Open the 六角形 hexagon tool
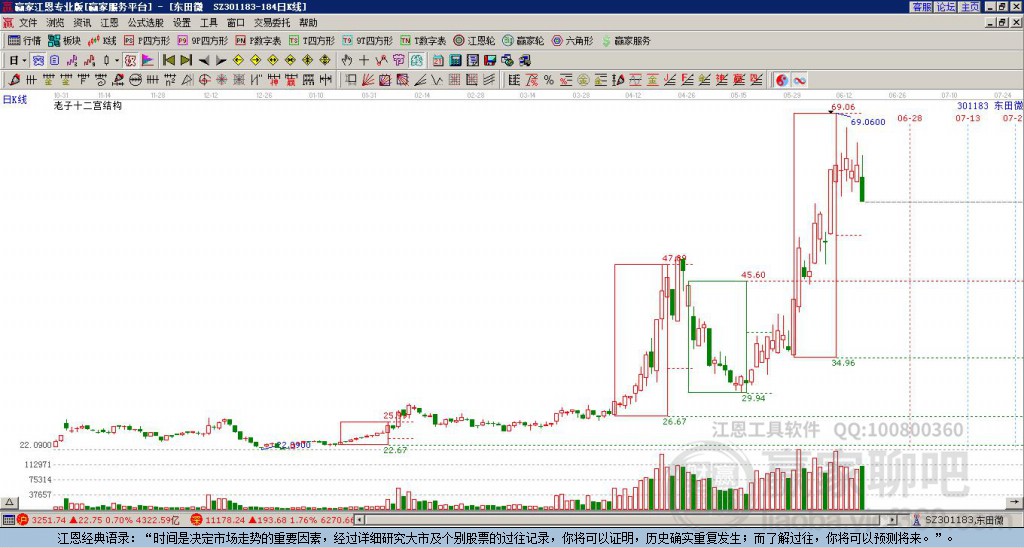 (x=572, y=40)
